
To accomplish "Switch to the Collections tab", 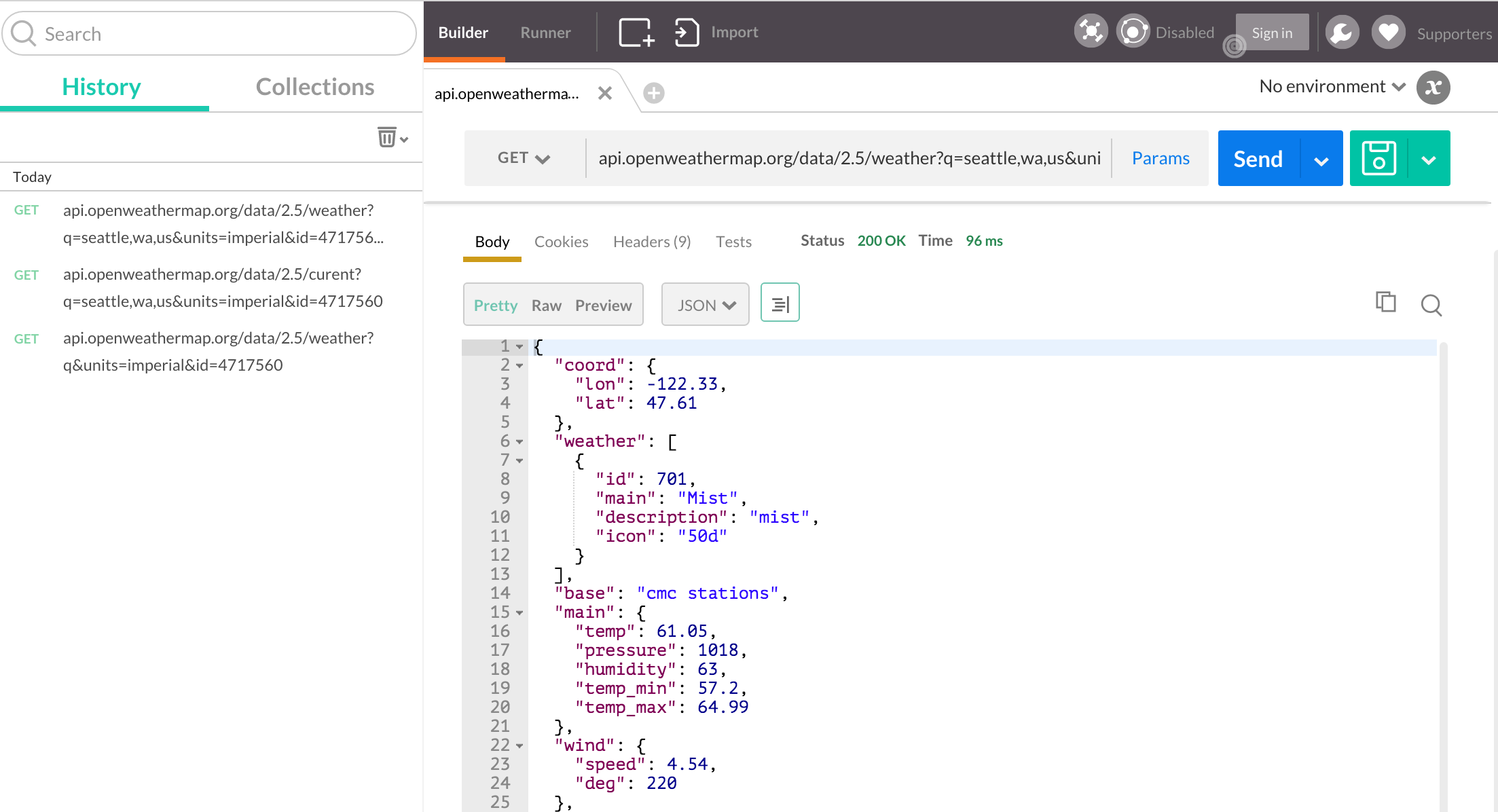I will 314,87.
